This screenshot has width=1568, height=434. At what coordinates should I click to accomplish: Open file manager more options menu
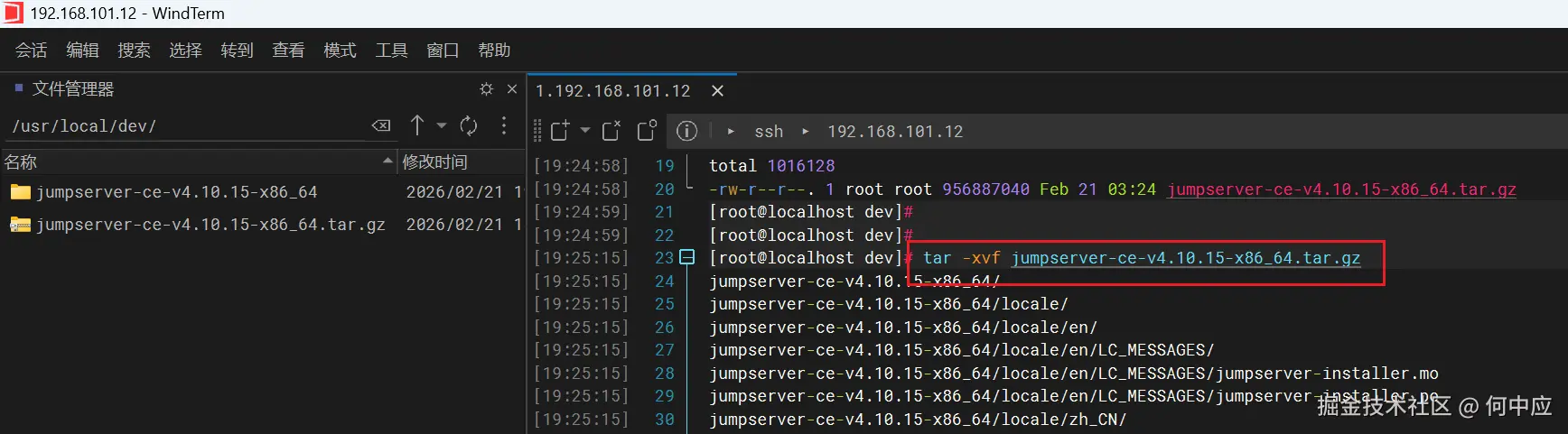point(504,125)
